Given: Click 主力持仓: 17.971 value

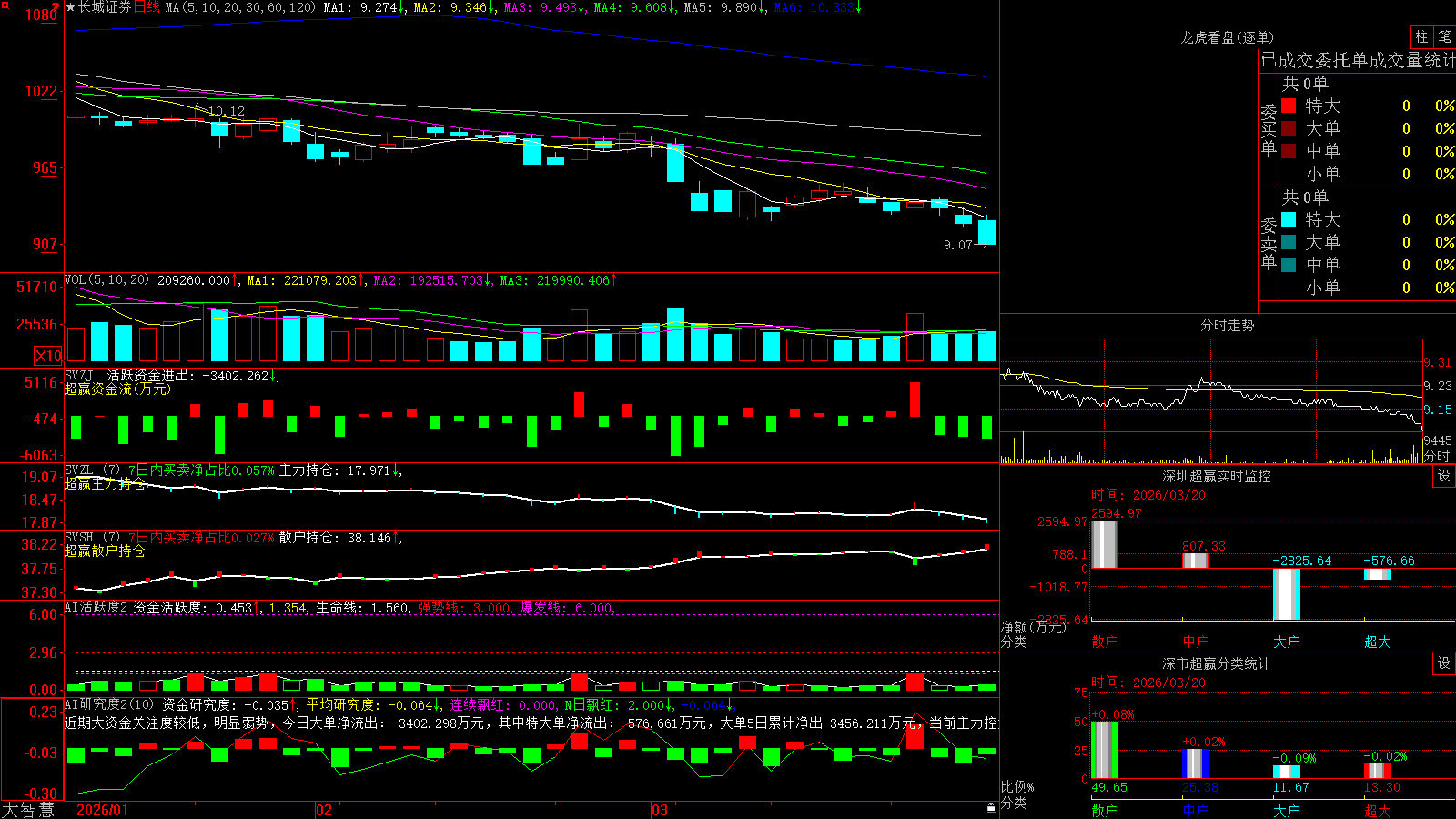Looking at the screenshot, I should 335,470.
